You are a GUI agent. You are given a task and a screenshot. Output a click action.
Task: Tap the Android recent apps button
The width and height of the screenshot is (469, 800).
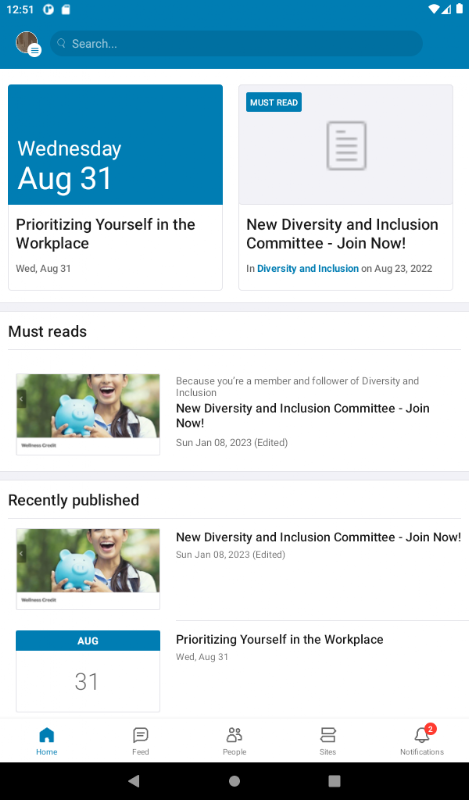tap(334, 781)
